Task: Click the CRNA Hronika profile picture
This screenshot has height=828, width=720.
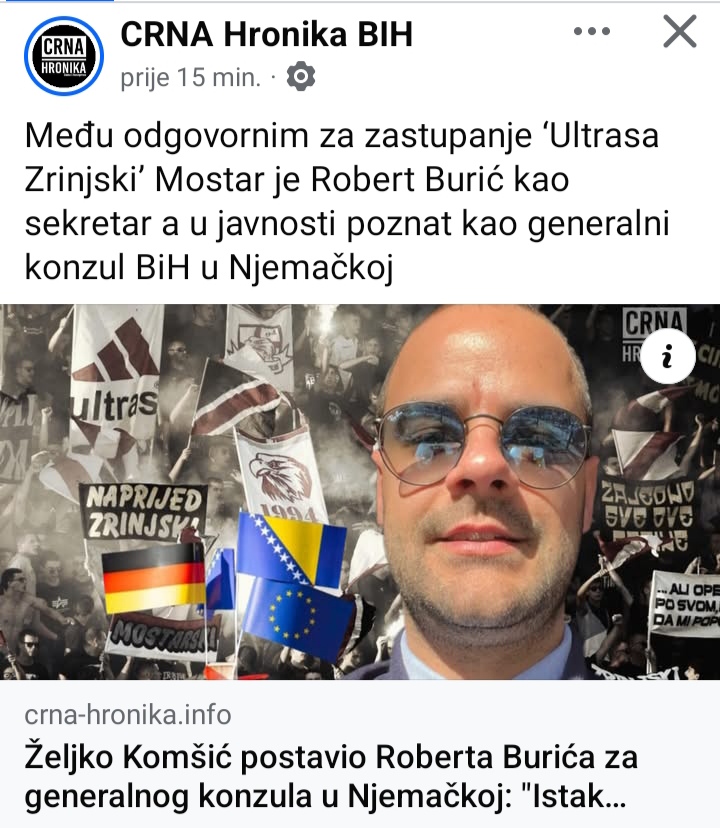Action: tap(64, 56)
